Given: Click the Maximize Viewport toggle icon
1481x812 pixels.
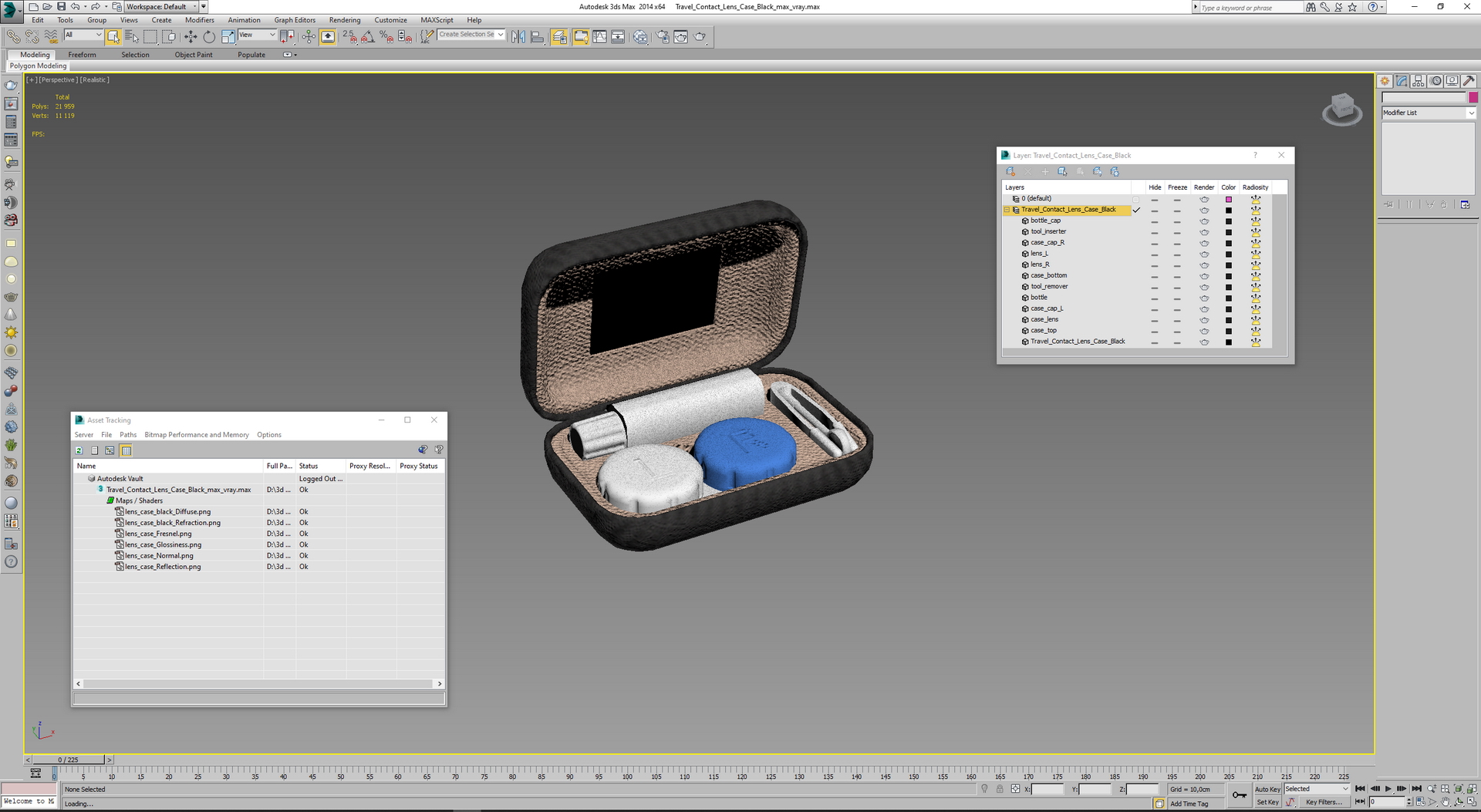Looking at the screenshot, I should point(1472,802).
